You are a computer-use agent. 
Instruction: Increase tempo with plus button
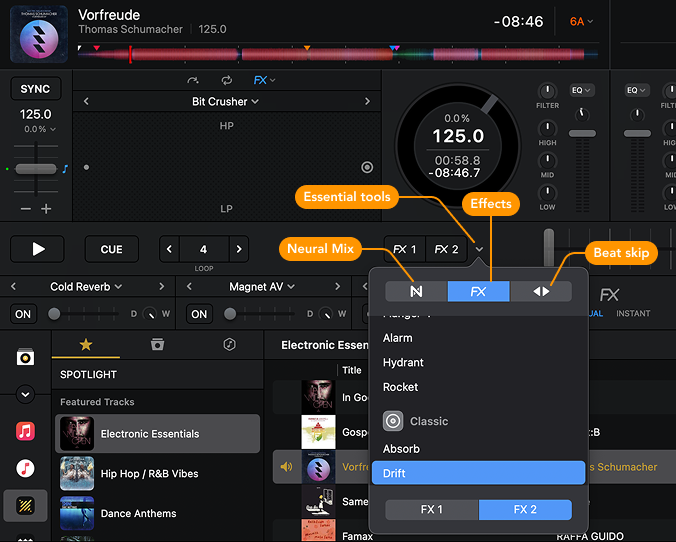[46, 209]
